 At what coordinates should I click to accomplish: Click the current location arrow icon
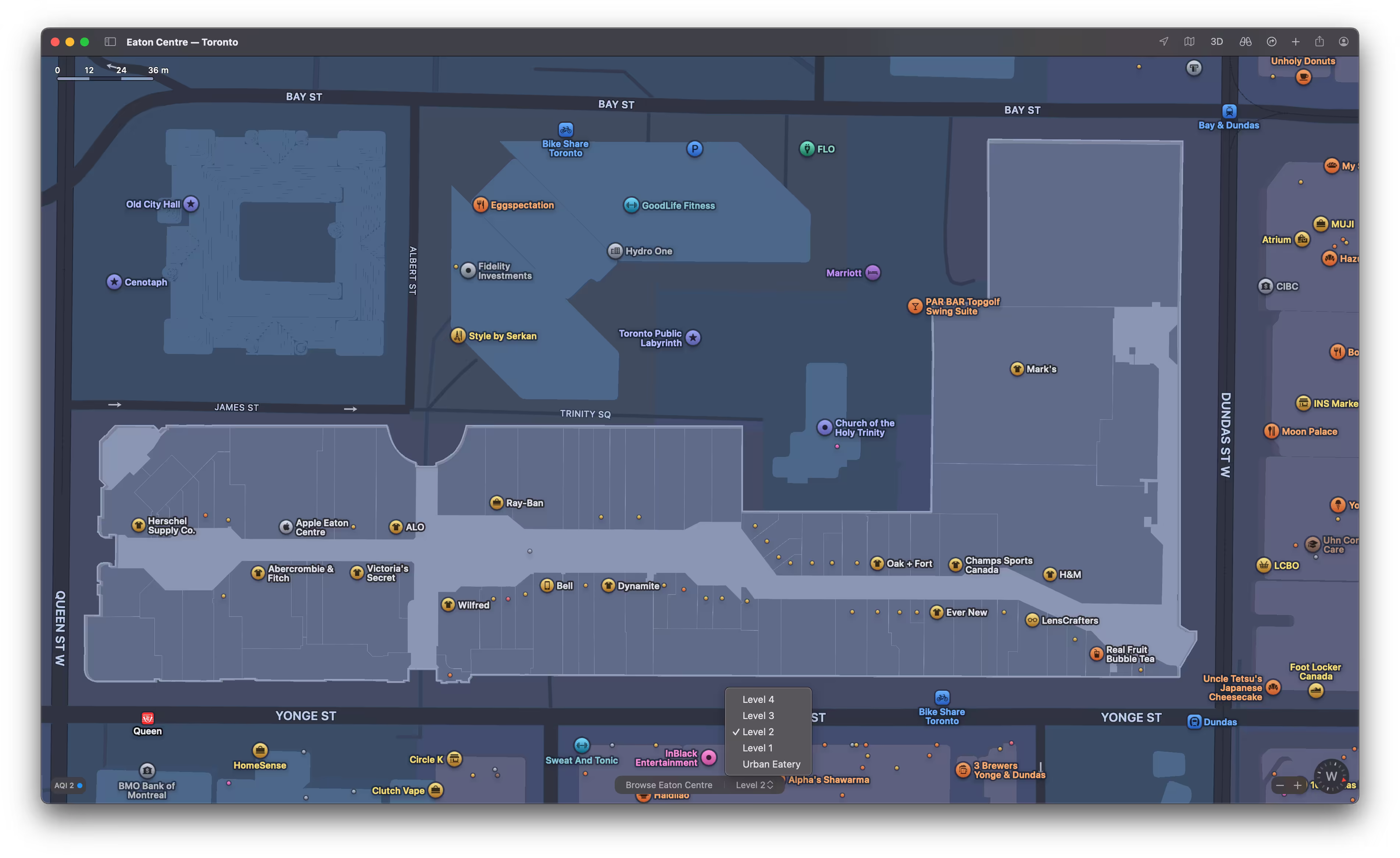pos(1163,42)
